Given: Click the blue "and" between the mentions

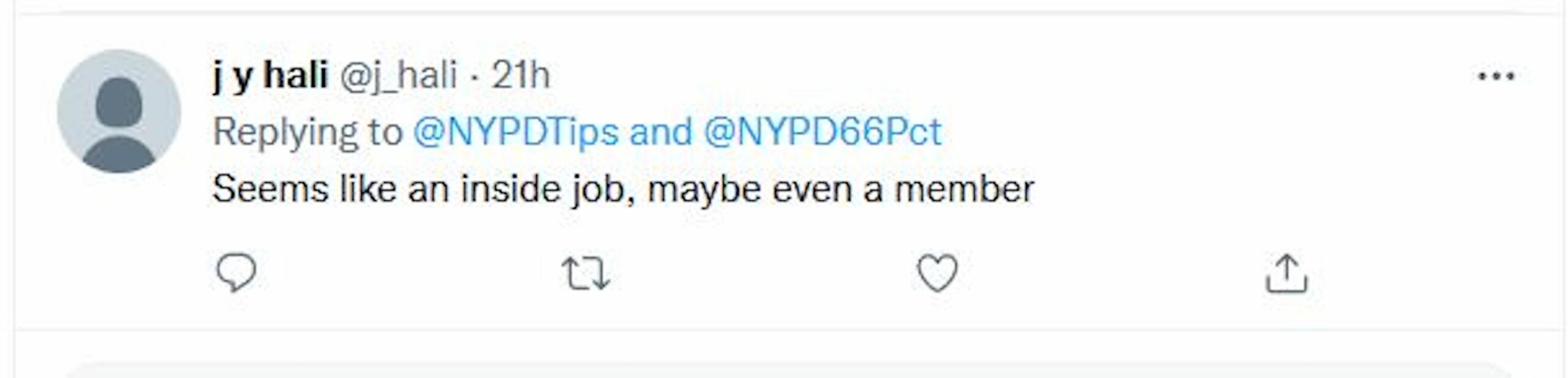Looking at the screenshot, I should 660,132.
